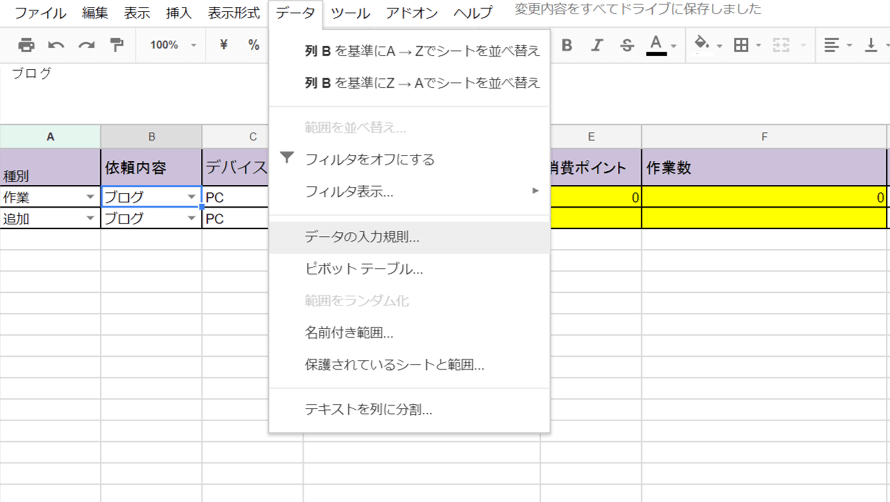This screenshot has height=502, width=890.
Task: Expand the 100% zoom dropdown
Action: pyautogui.click(x=172, y=45)
